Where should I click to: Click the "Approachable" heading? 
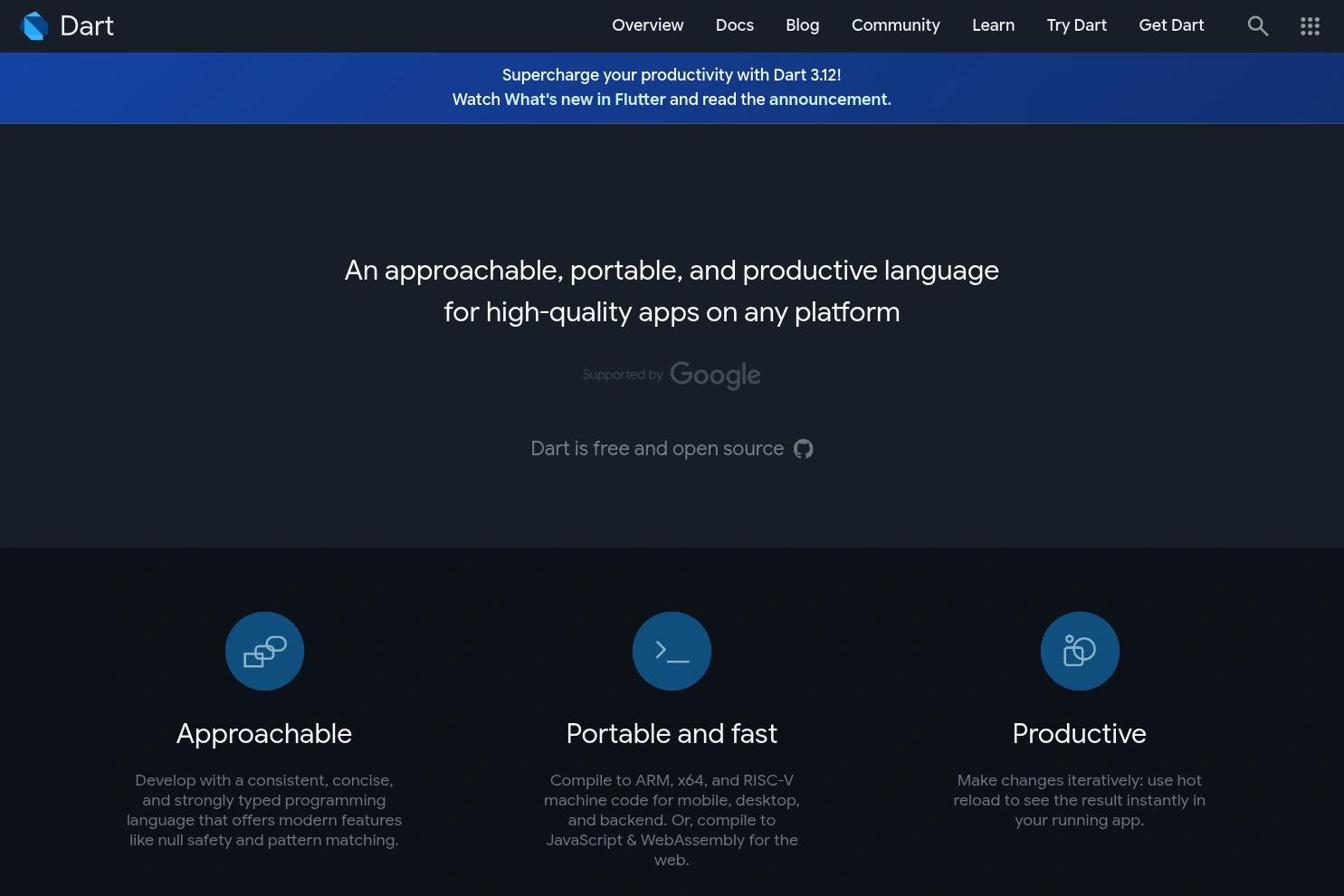[264, 733]
